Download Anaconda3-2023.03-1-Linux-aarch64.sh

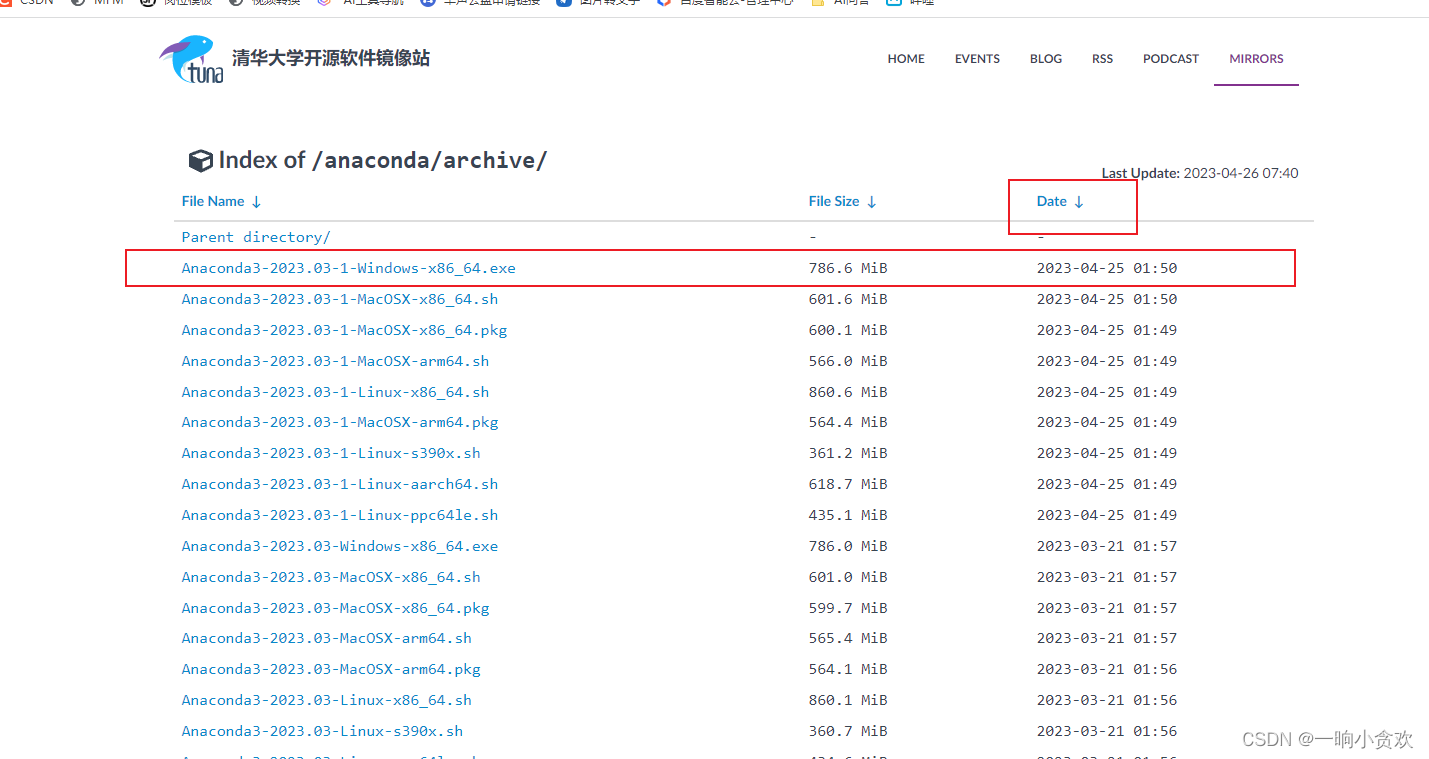tap(339, 484)
